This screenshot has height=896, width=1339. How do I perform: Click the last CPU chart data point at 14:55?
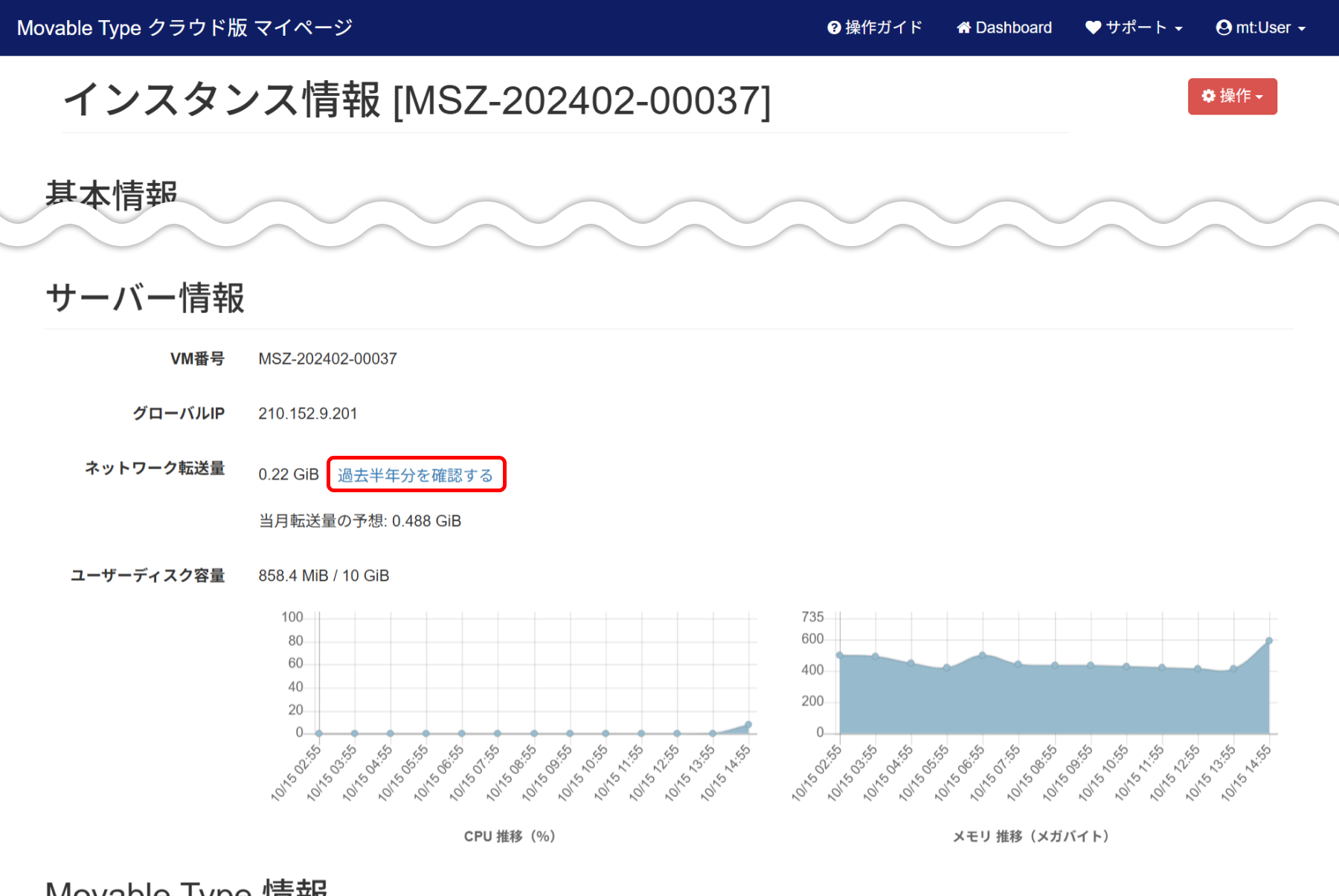748,724
